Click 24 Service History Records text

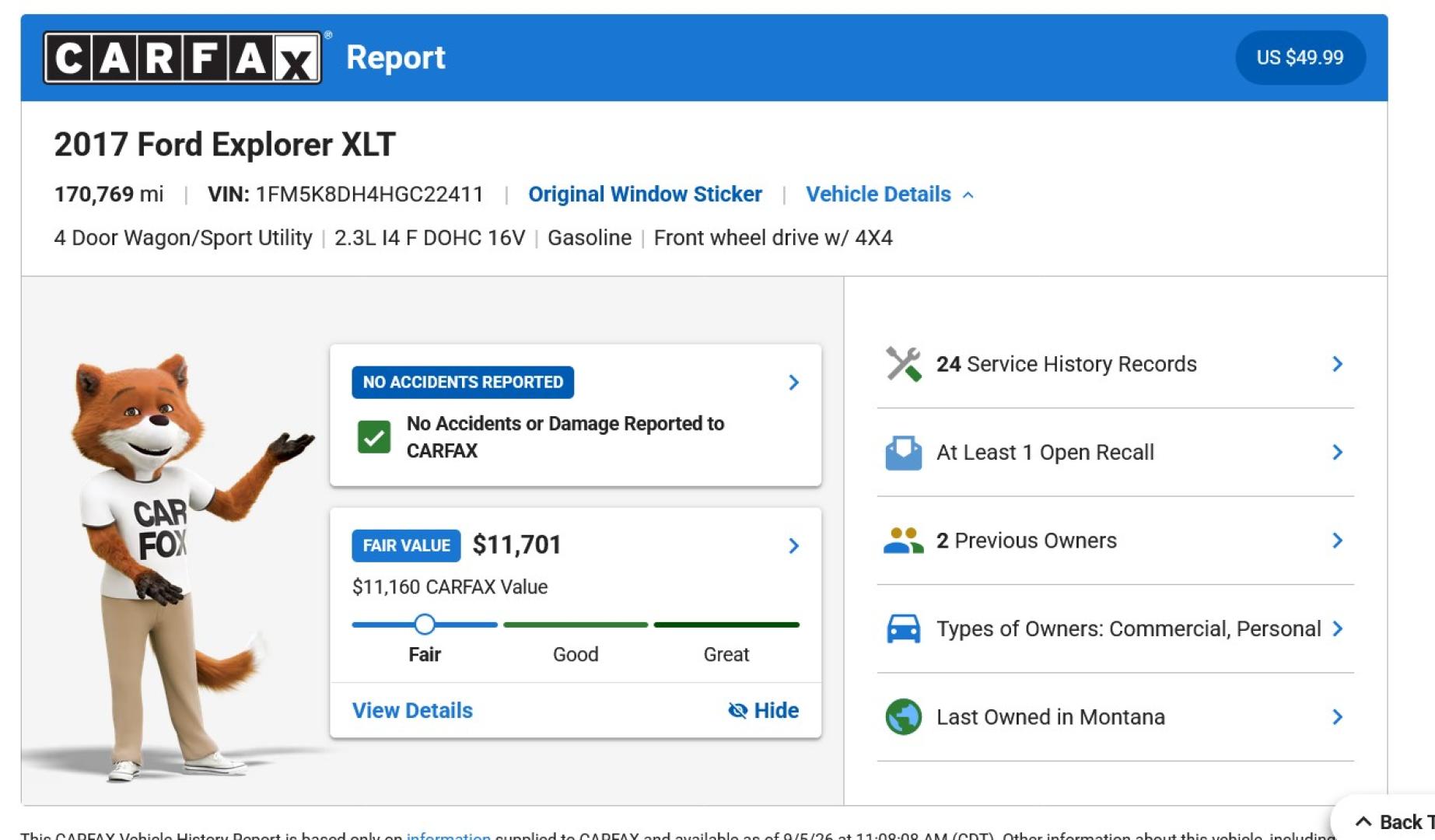click(1066, 364)
